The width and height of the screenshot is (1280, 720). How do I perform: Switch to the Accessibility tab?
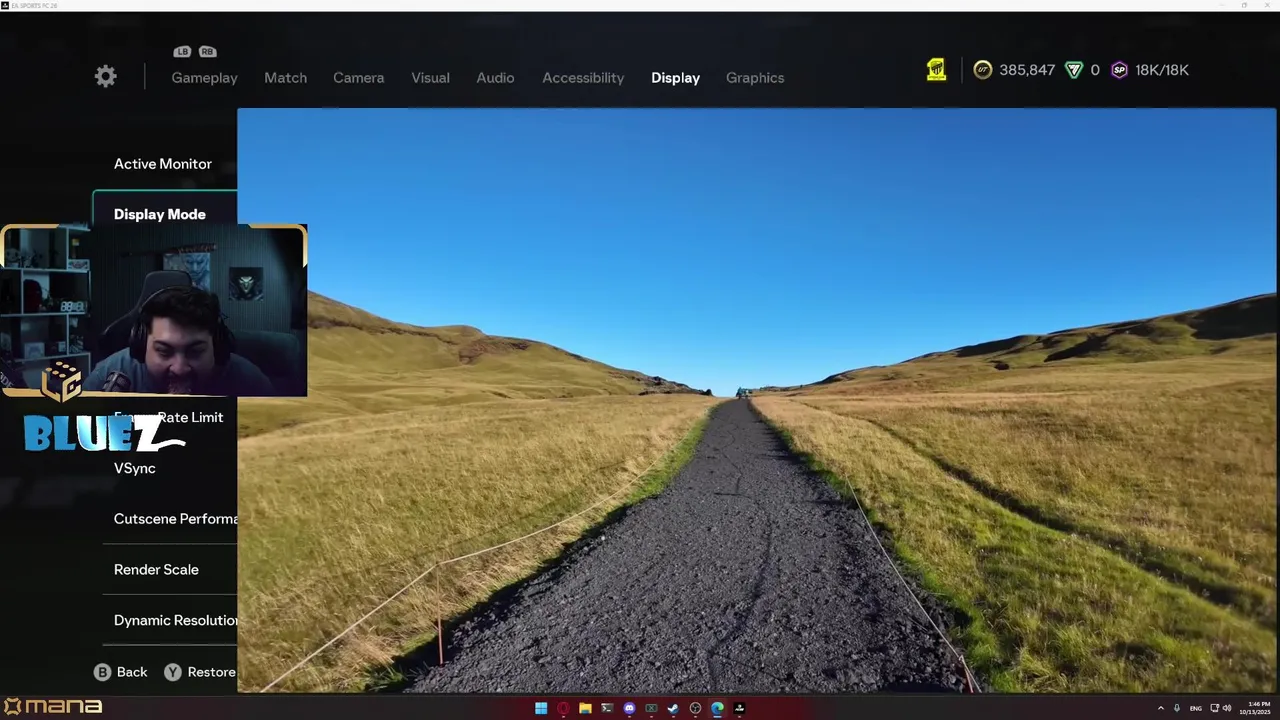tap(583, 78)
